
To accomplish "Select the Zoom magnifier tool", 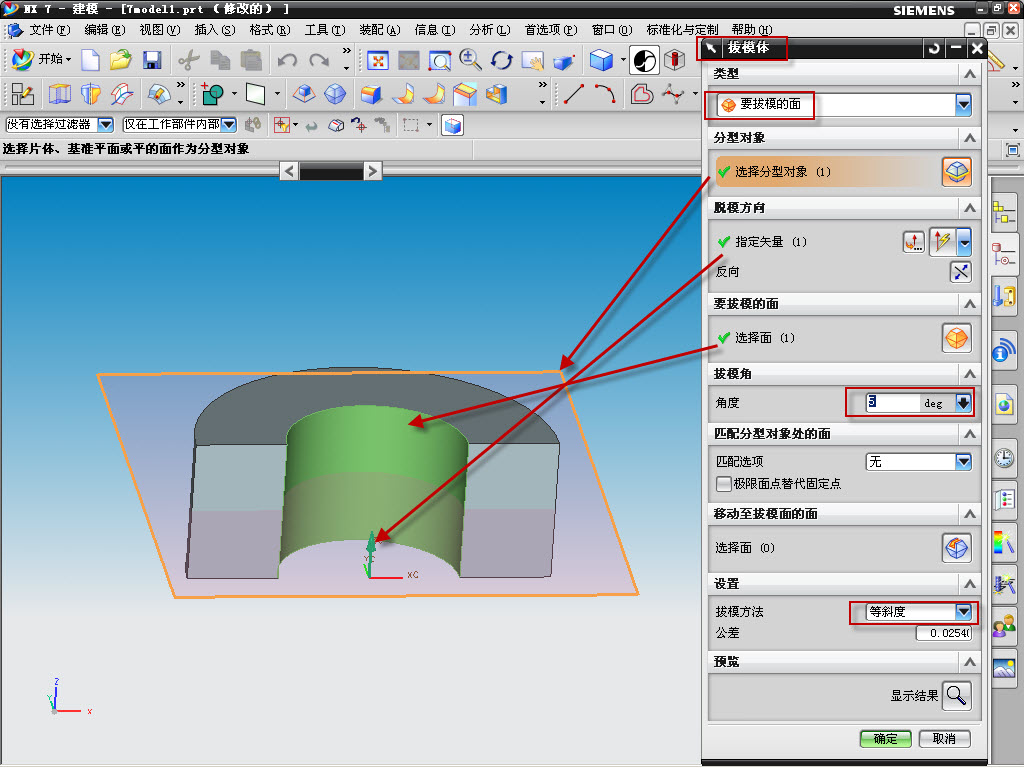I will point(470,60).
